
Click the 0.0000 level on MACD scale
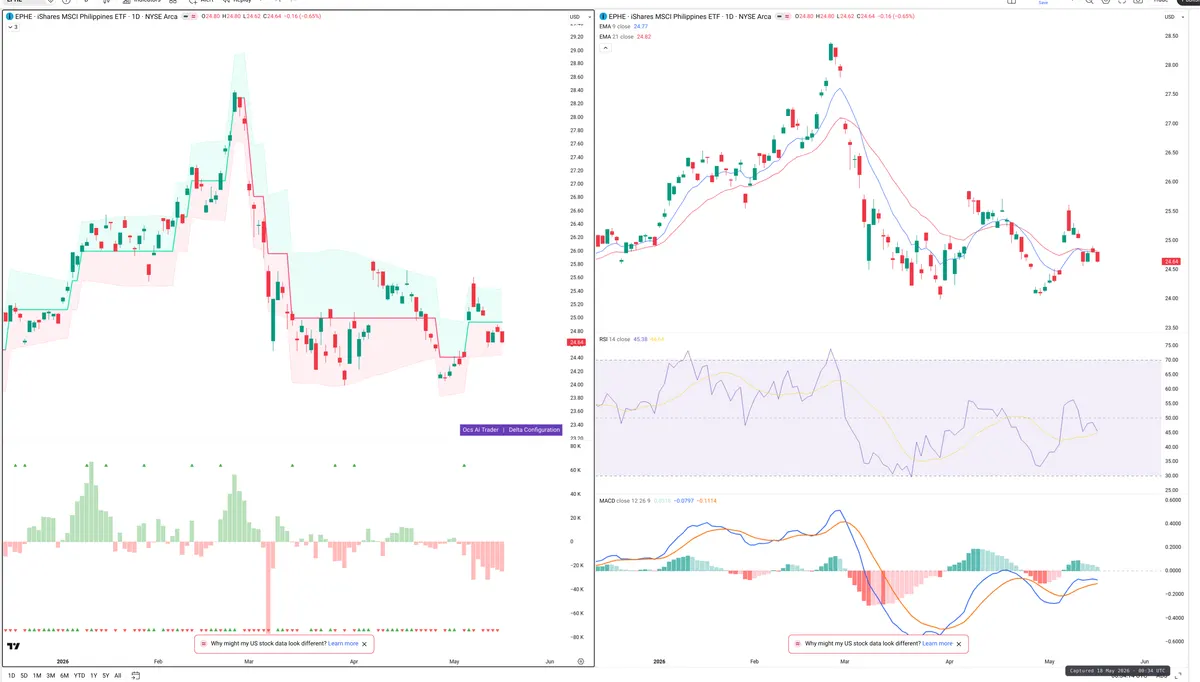[1172, 570]
